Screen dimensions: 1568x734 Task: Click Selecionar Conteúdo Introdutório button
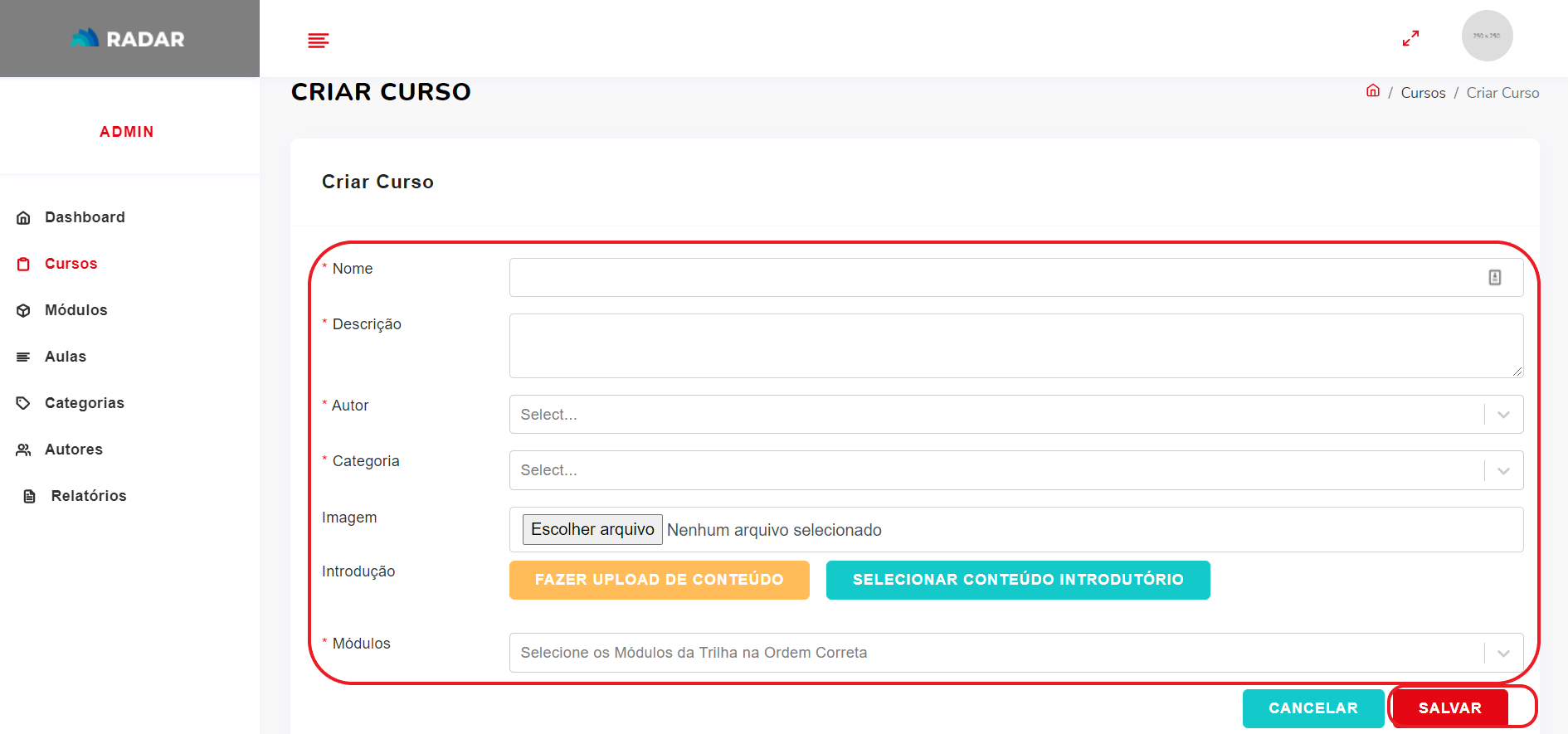tap(1017, 580)
